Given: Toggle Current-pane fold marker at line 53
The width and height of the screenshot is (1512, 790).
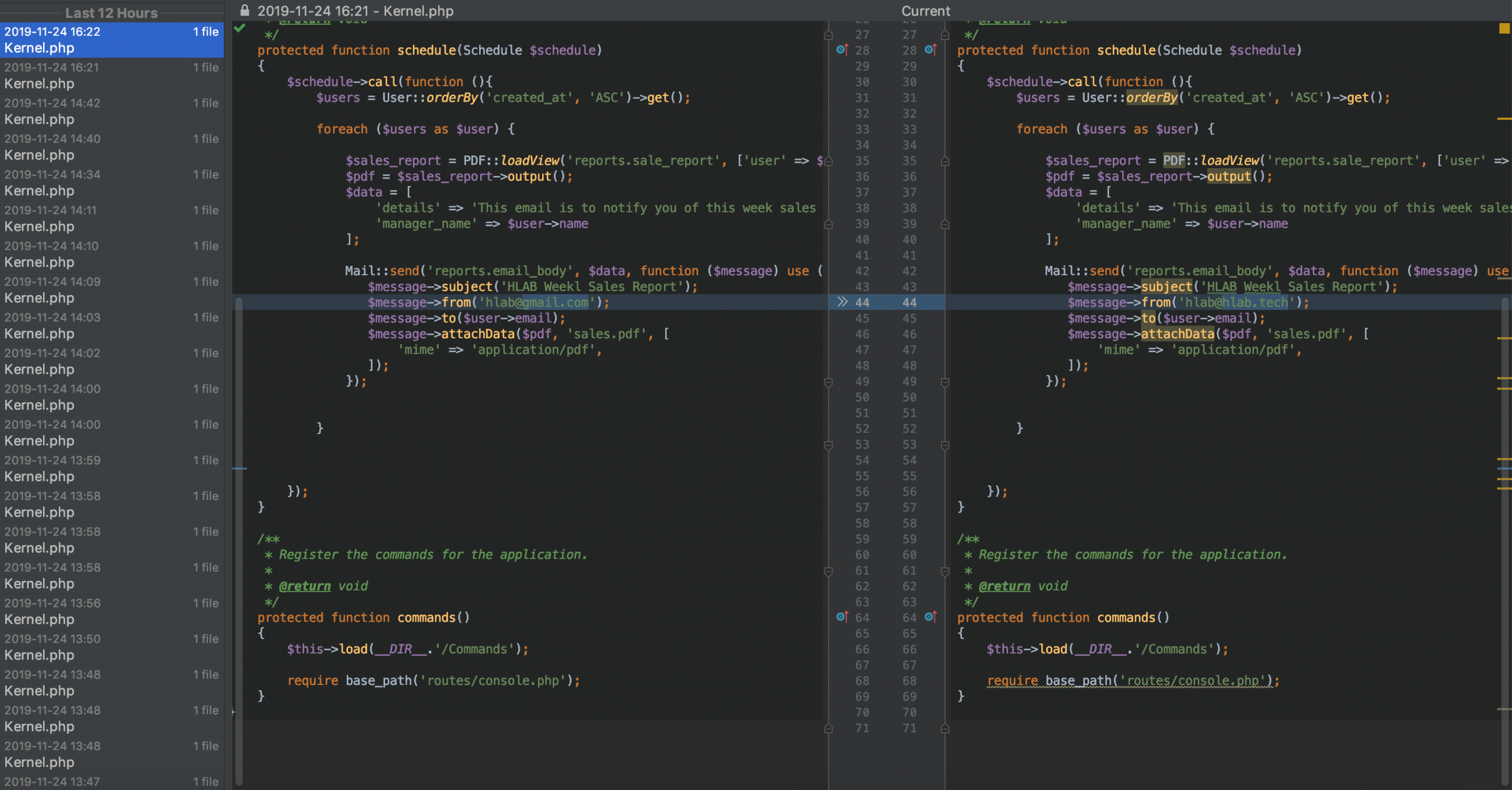Looking at the screenshot, I should (x=945, y=445).
